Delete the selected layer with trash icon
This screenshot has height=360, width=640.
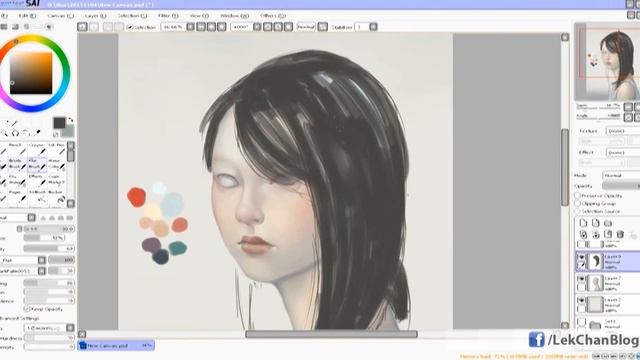pyautogui.click(x=620, y=234)
